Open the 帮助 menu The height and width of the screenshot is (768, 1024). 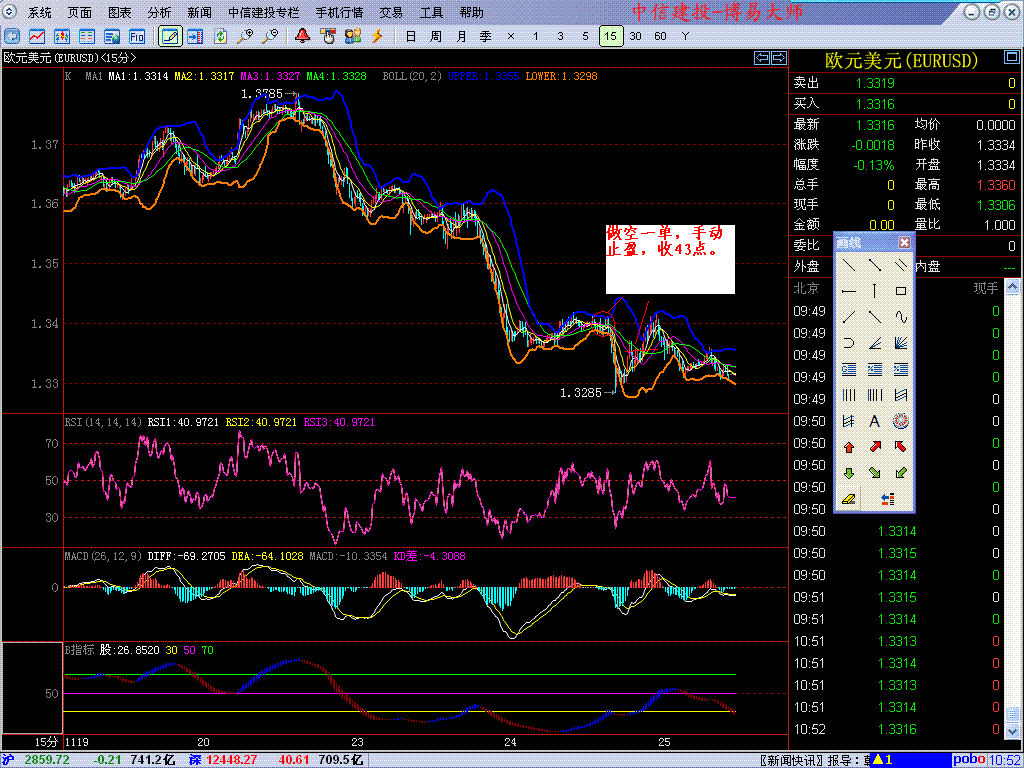pyautogui.click(x=472, y=12)
